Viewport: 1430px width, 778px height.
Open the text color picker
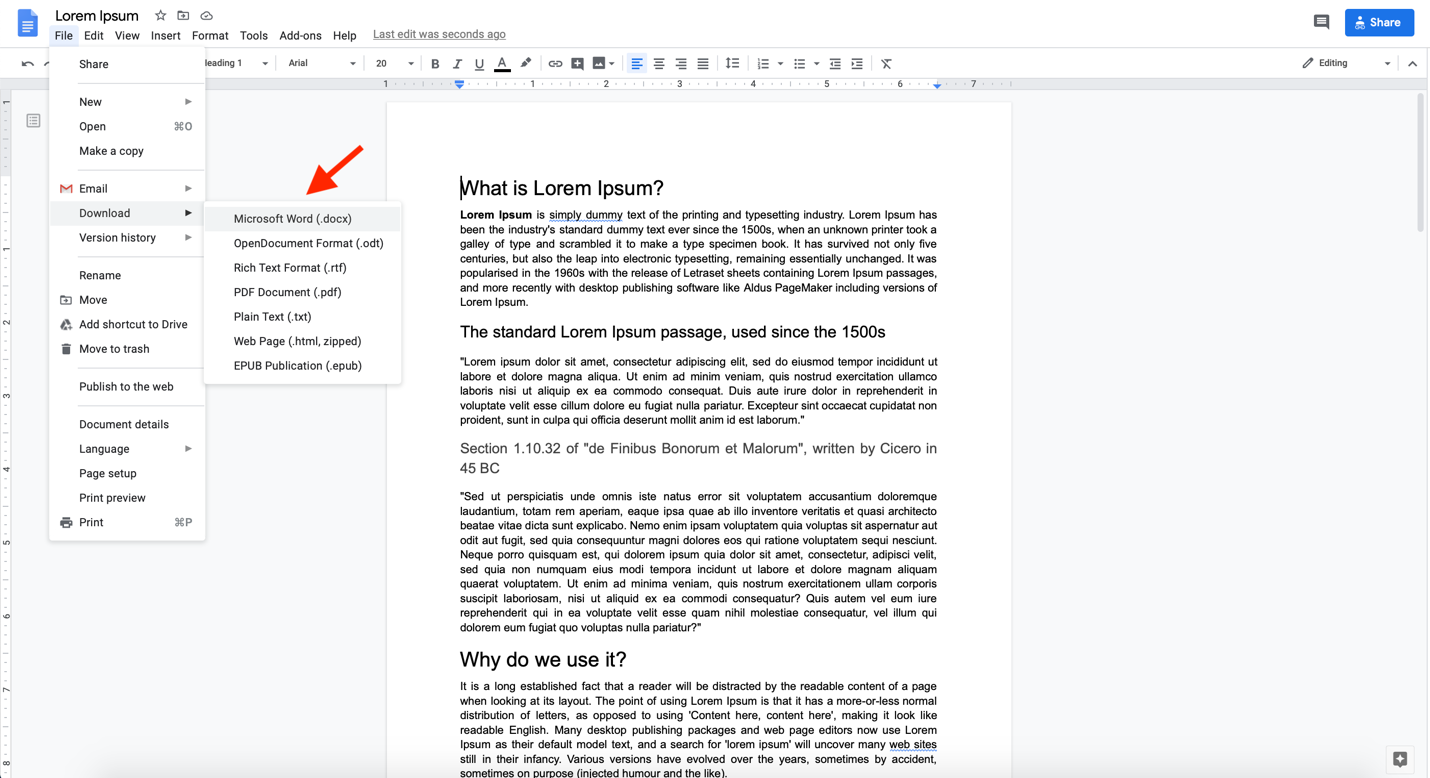coord(502,64)
